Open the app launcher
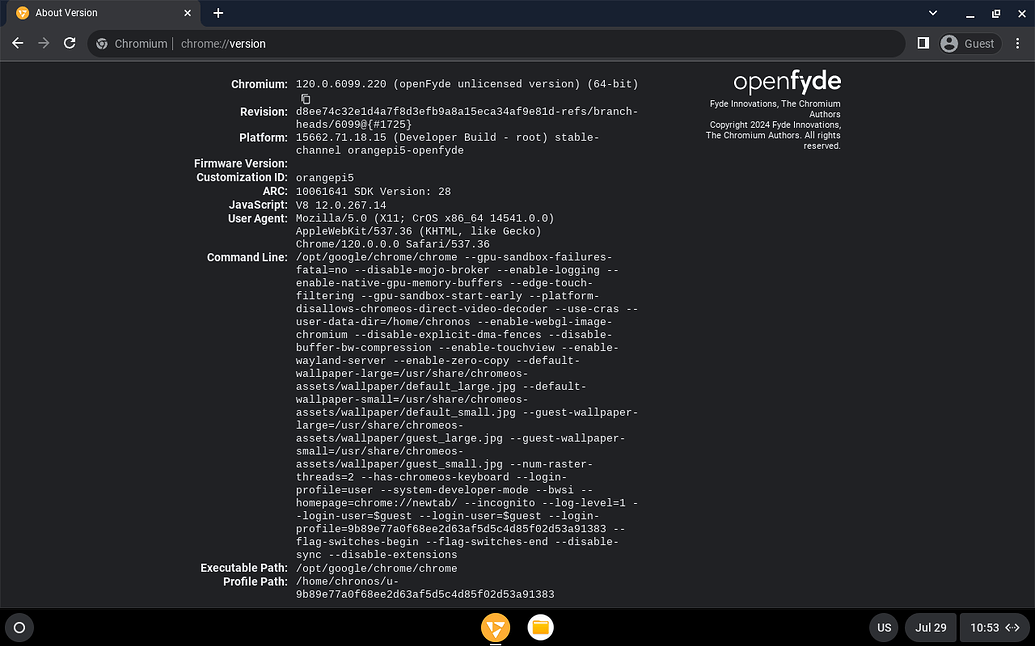The width and height of the screenshot is (1035, 646). (20, 627)
